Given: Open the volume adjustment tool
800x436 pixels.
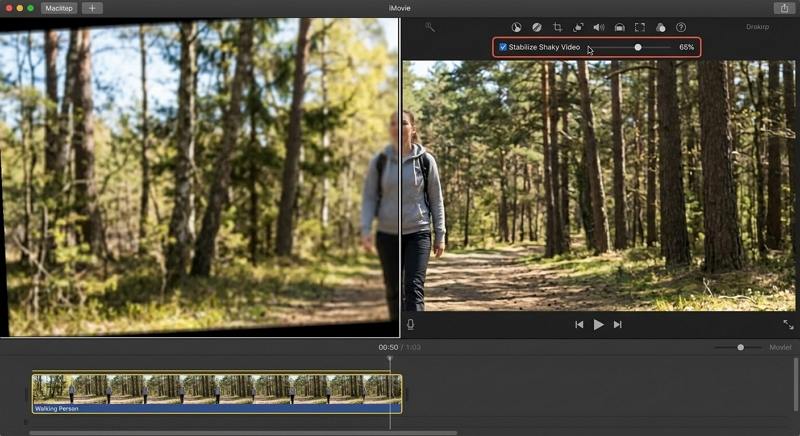Looking at the screenshot, I should pos(598,28).
